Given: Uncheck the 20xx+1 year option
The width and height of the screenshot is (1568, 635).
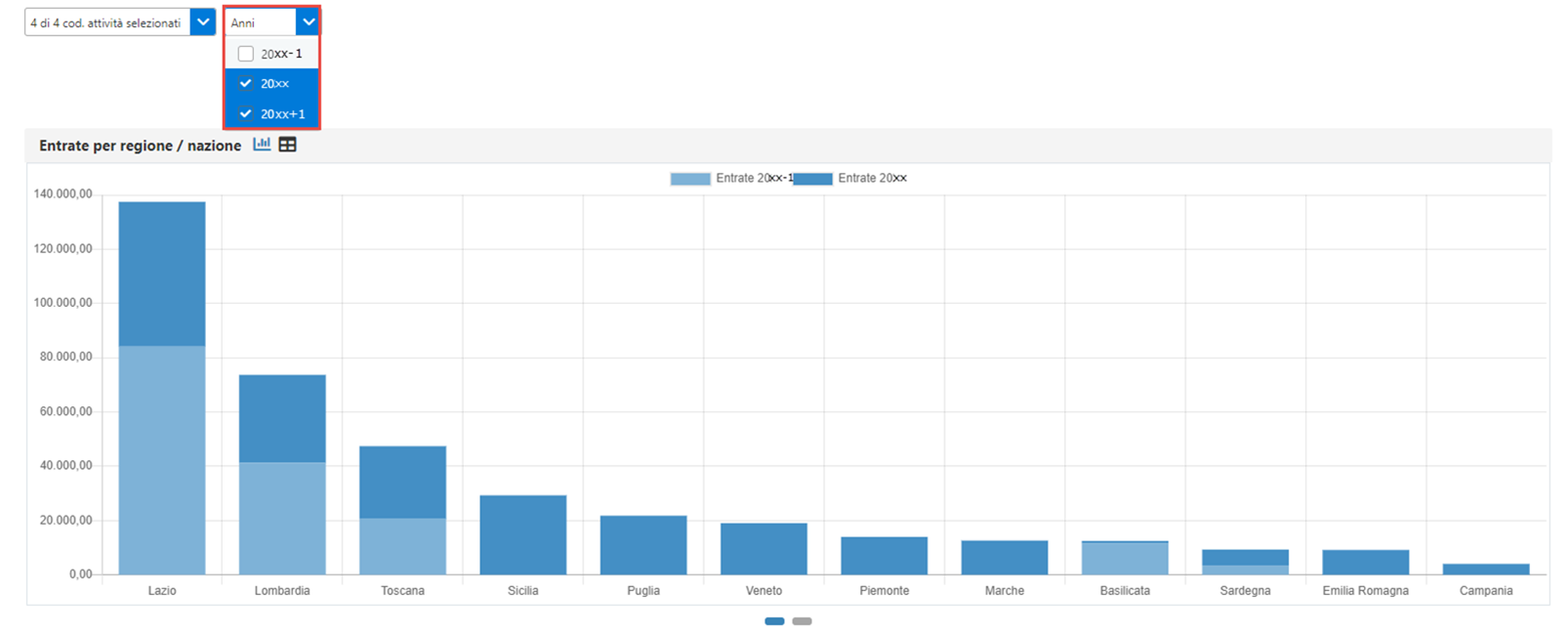Looking at the screenshot, I should [x=246, y=114].
